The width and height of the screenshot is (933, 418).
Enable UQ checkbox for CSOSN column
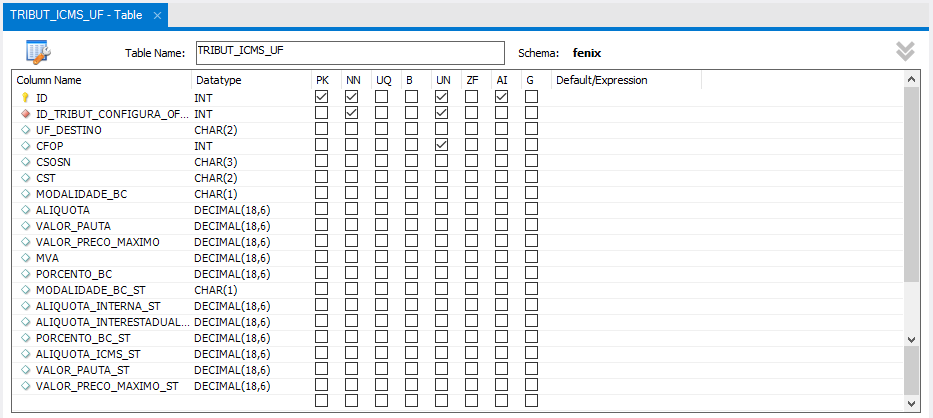[381, 161]
